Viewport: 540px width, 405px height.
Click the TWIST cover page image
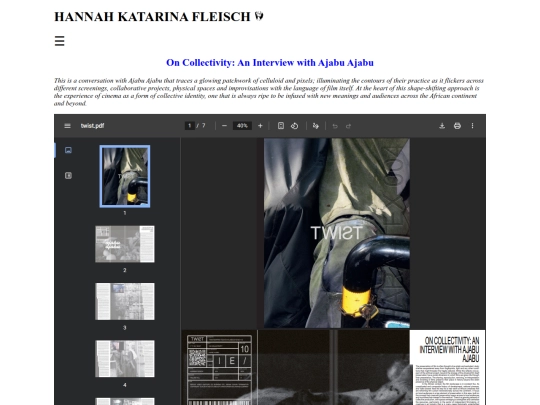click(x=337, y=233)
